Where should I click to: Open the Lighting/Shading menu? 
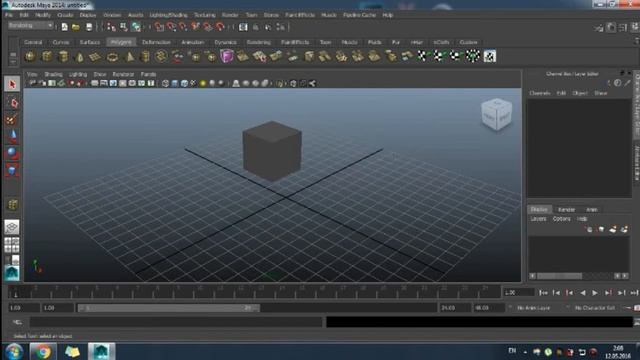(x=169, y=15)
